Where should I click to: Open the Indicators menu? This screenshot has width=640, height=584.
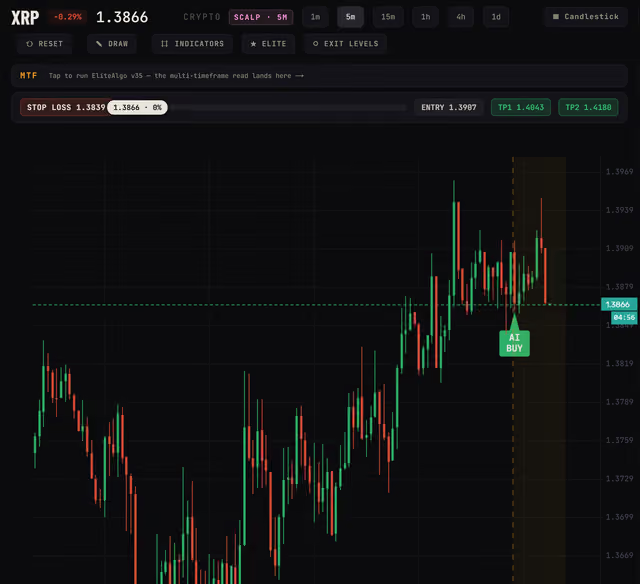click(x=192, y=44)
